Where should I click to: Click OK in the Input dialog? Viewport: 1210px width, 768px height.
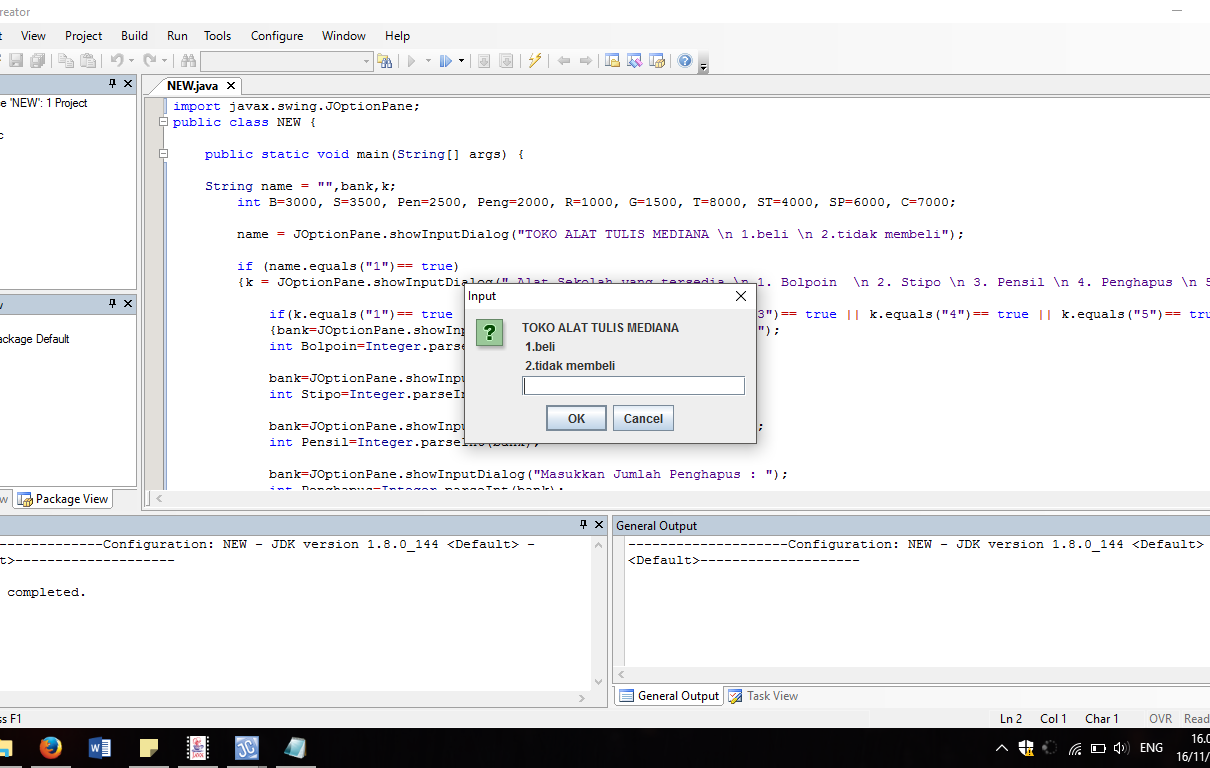(577, 418)
